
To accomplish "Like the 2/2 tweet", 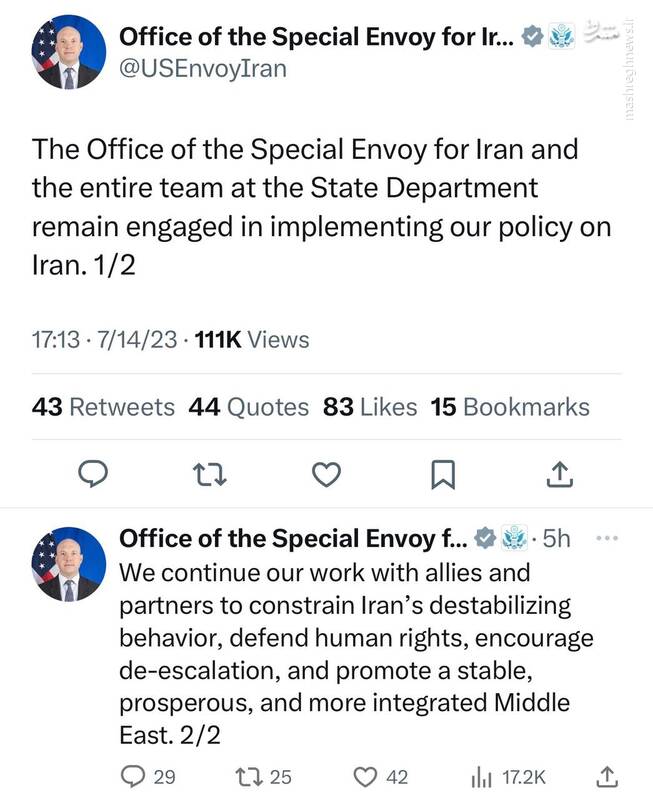I will point(368,775).
